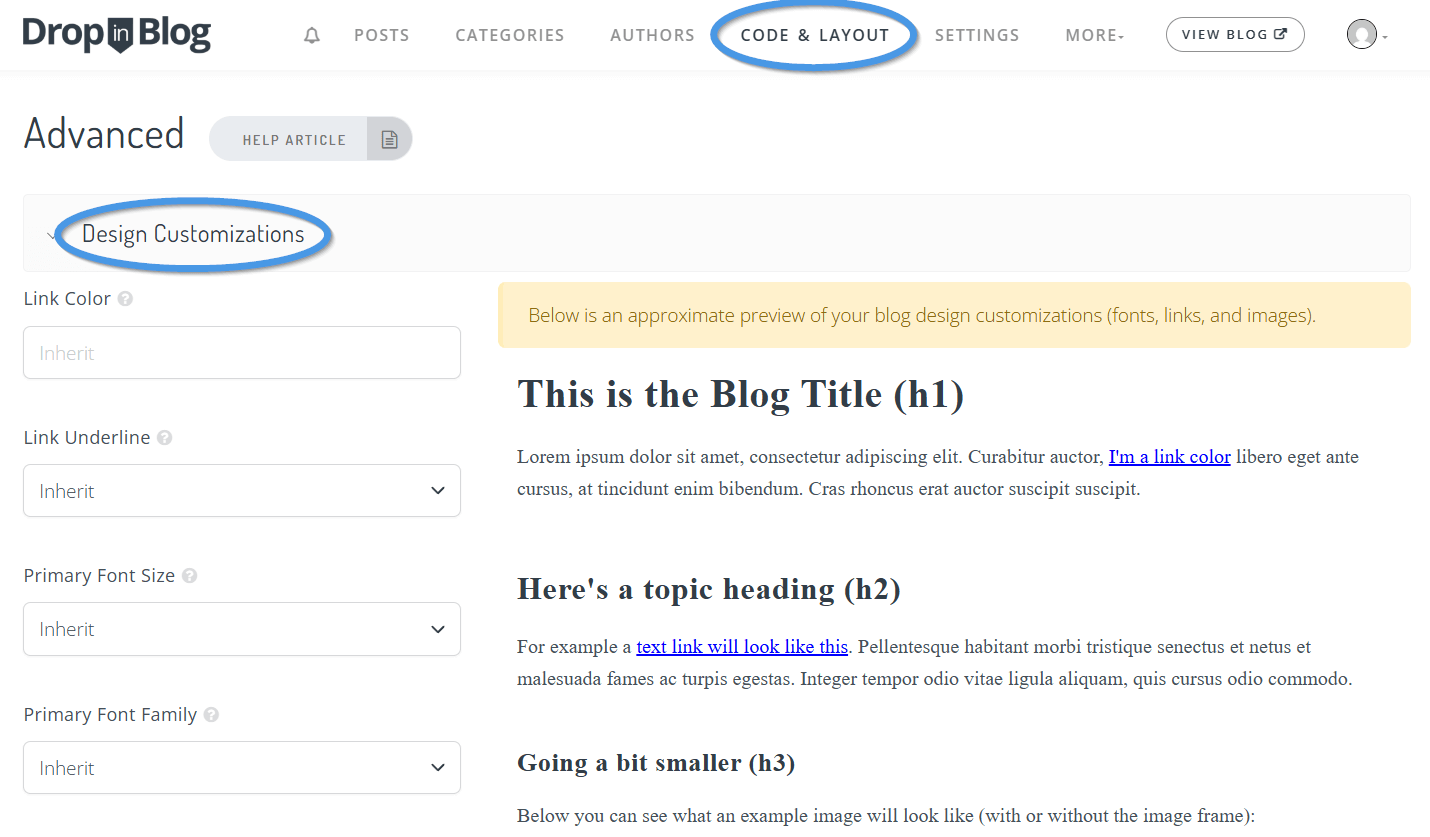Screen dimensions: 1430x837
Task: Click the yellow preview notice banner
Action: 954,315
